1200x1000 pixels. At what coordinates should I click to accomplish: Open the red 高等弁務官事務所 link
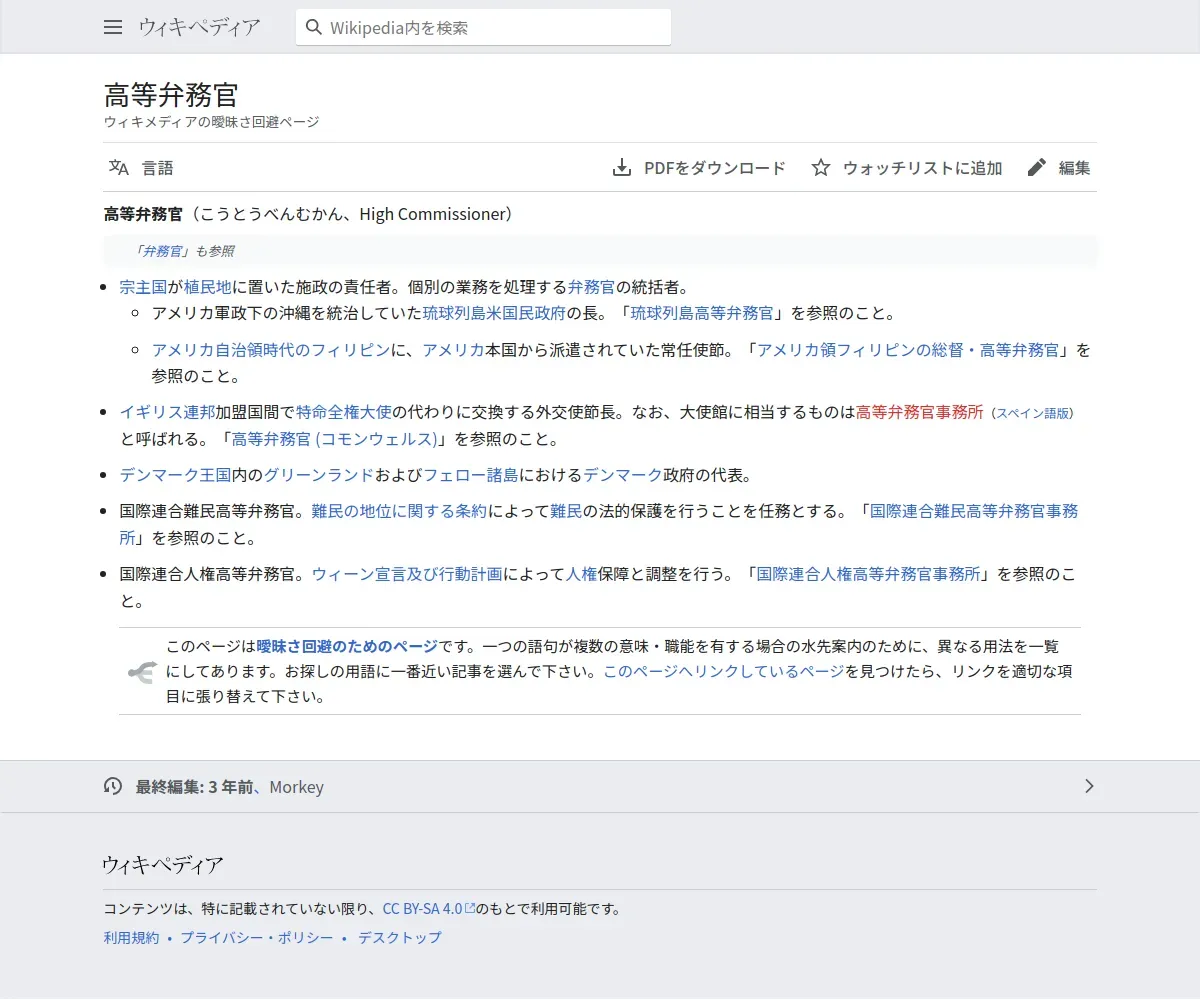point(920,412)
